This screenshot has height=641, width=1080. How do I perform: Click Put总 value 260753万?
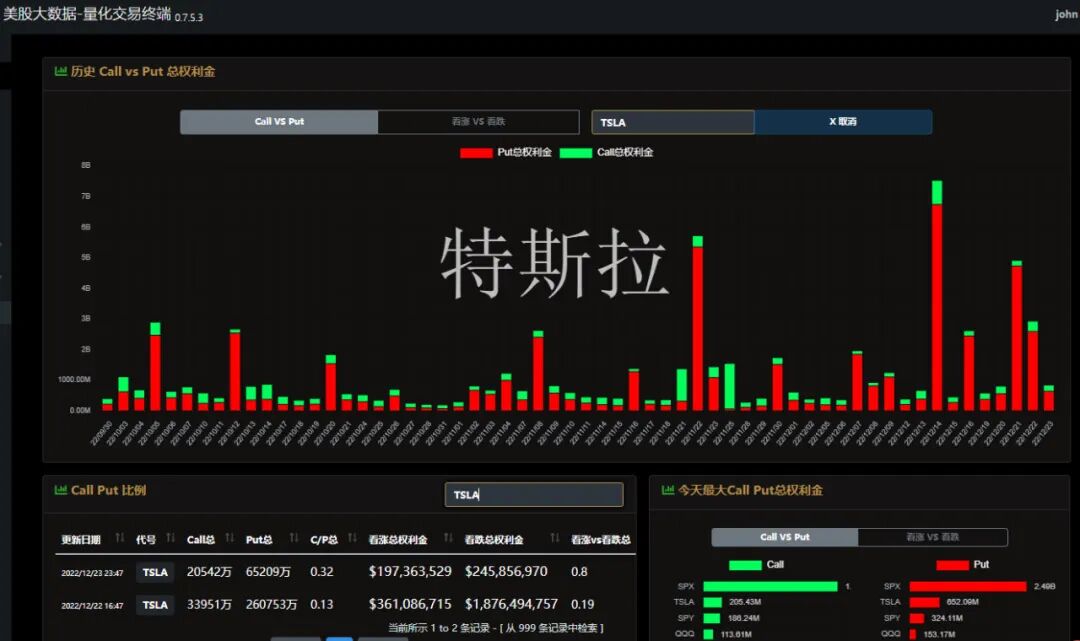(x=271, y=605)
